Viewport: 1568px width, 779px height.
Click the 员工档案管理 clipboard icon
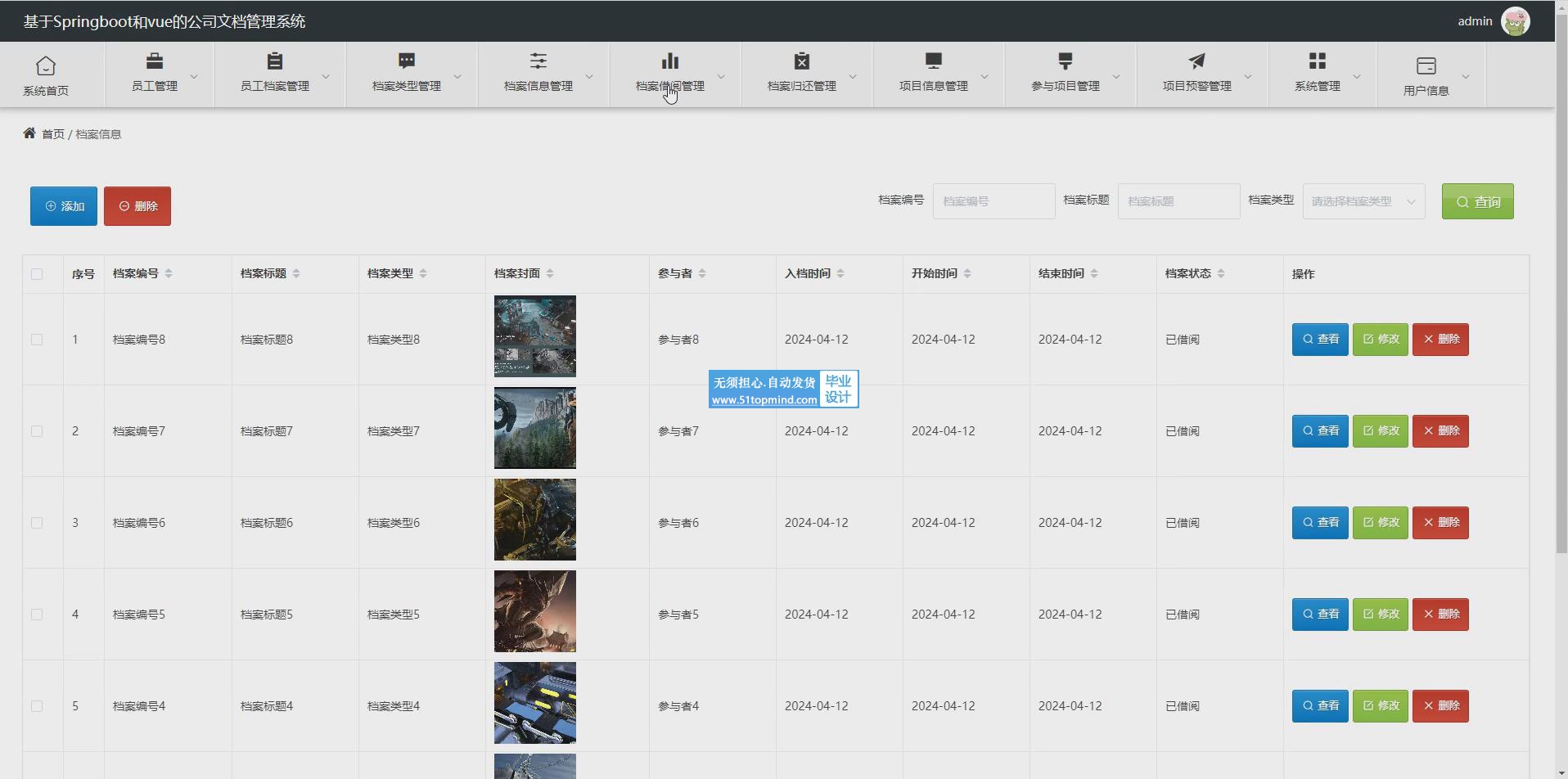275,61
